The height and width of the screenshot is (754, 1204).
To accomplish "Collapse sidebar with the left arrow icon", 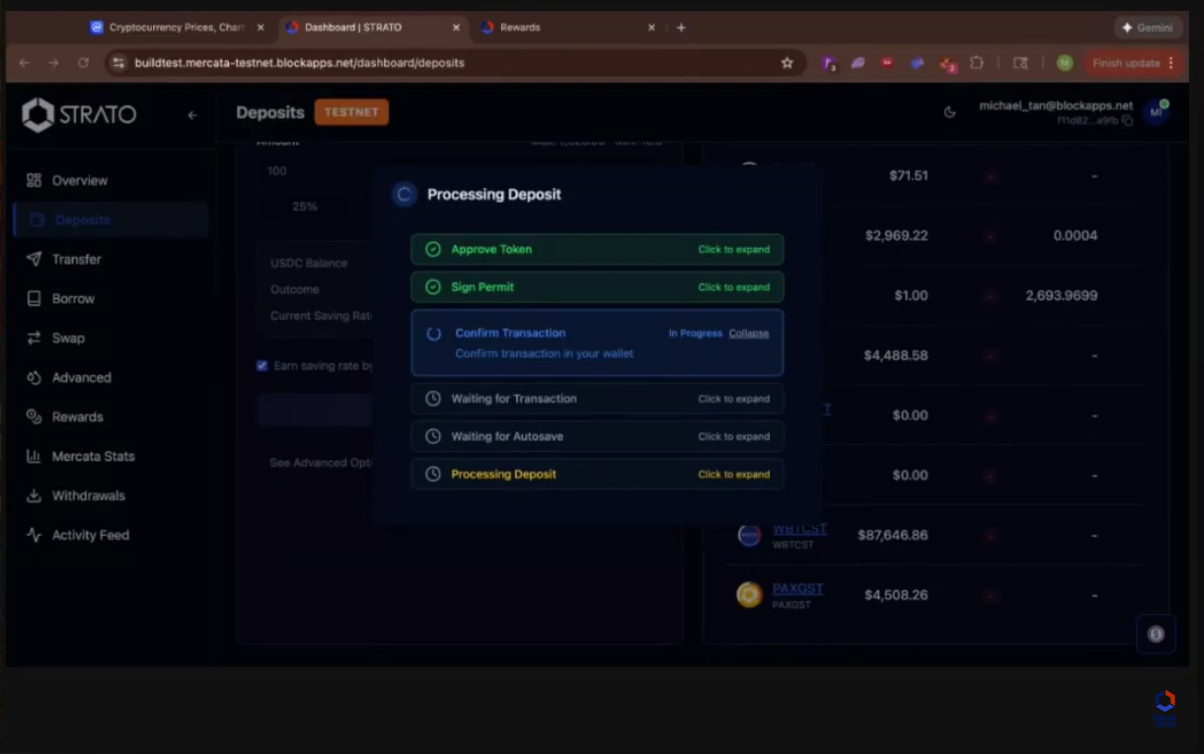I will tap(192, 115).
